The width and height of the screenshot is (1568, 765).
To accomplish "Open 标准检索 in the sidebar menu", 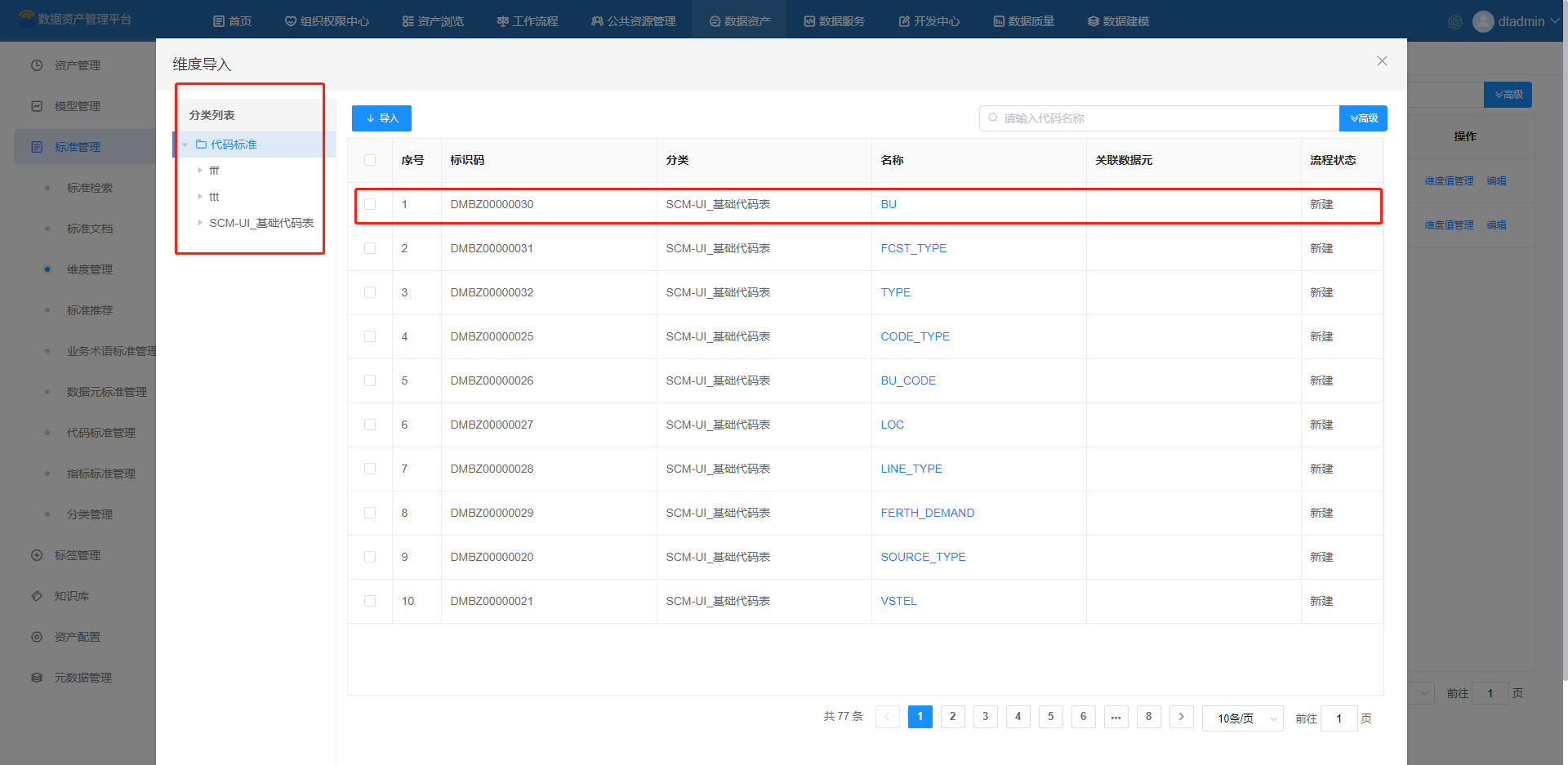I will [x=90, y=188].
